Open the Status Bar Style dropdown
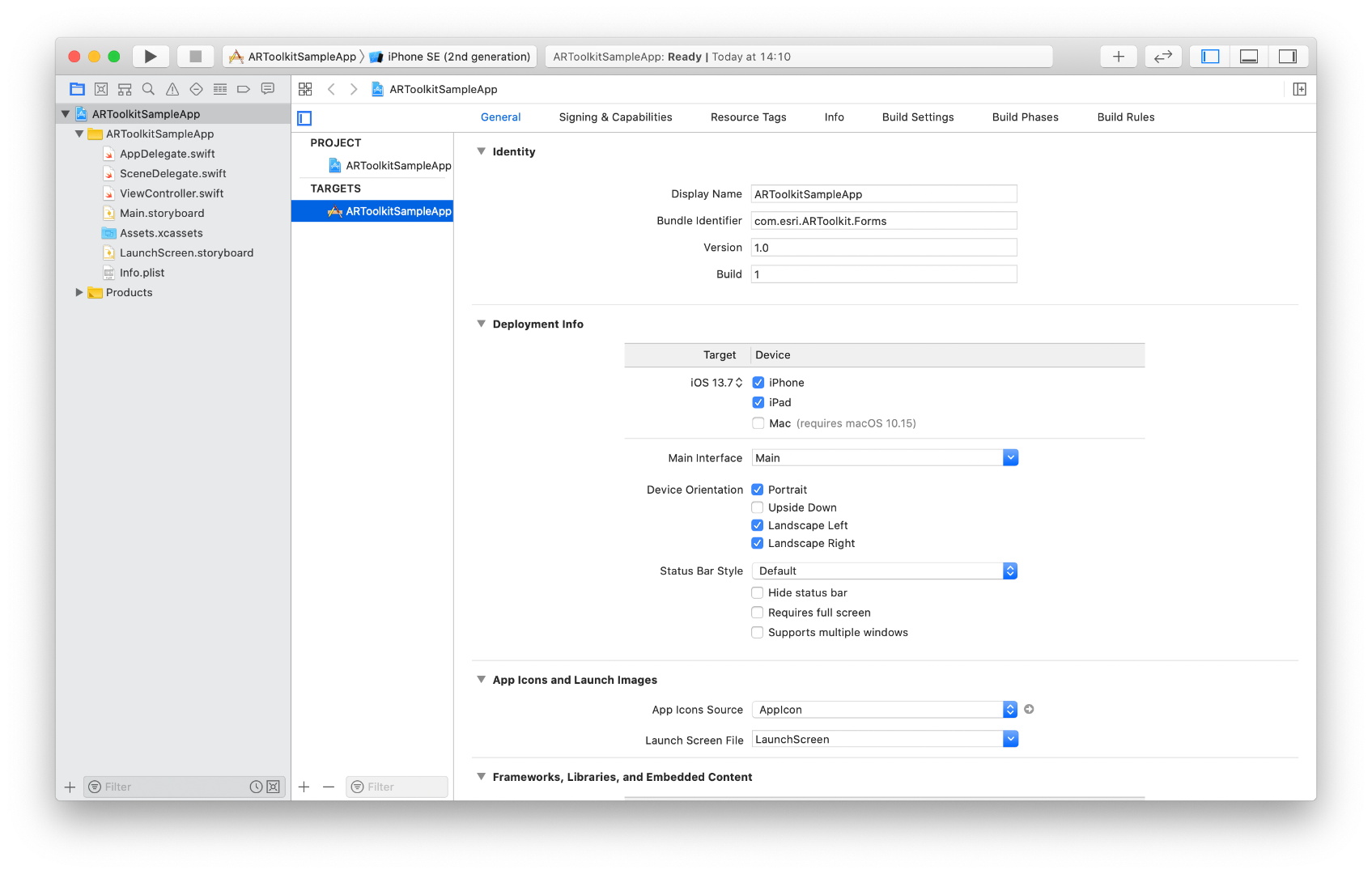 pos(885,571)
